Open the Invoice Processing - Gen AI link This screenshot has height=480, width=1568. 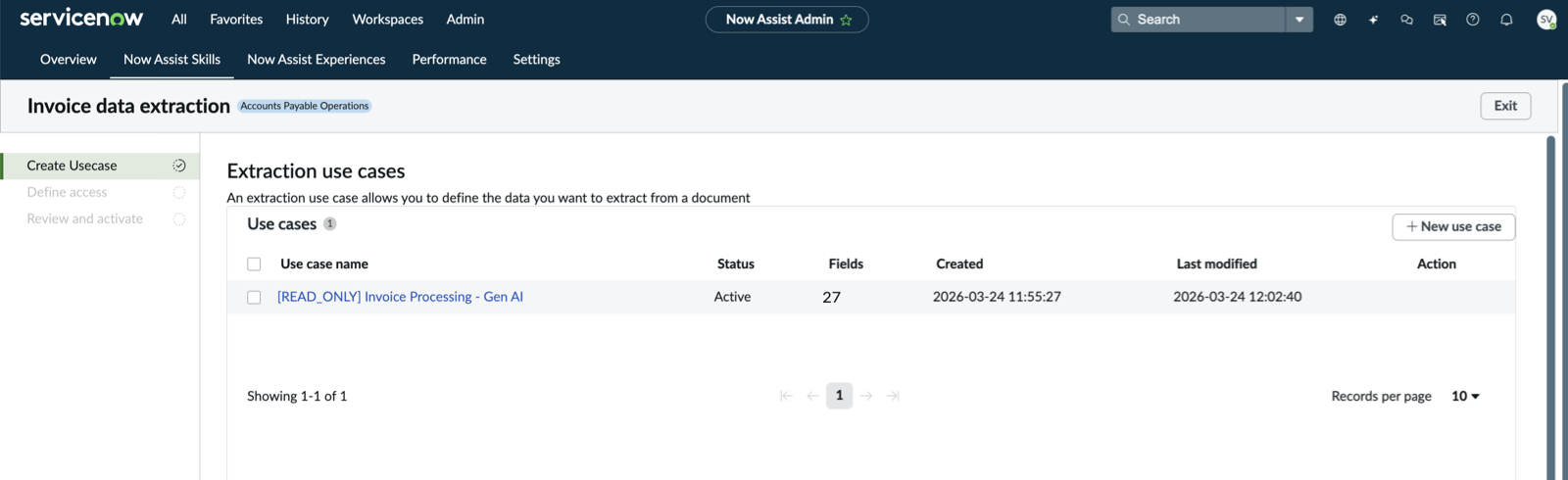pyautogui.click(x=400, y=297)
